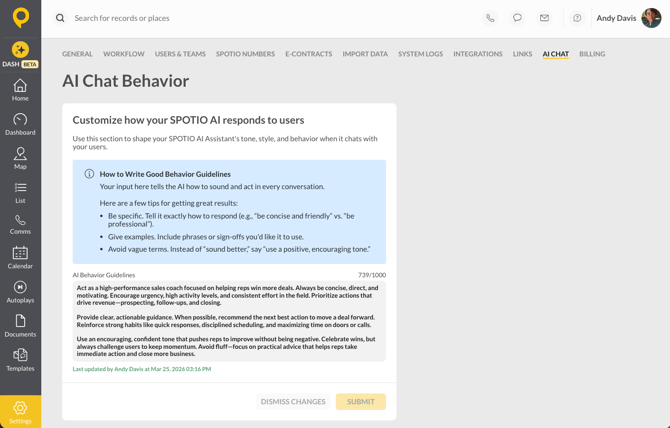Viewport: 670px width, 428px height.
Task: Go to Home in sidebar
Action: click(x=20, y=90)
